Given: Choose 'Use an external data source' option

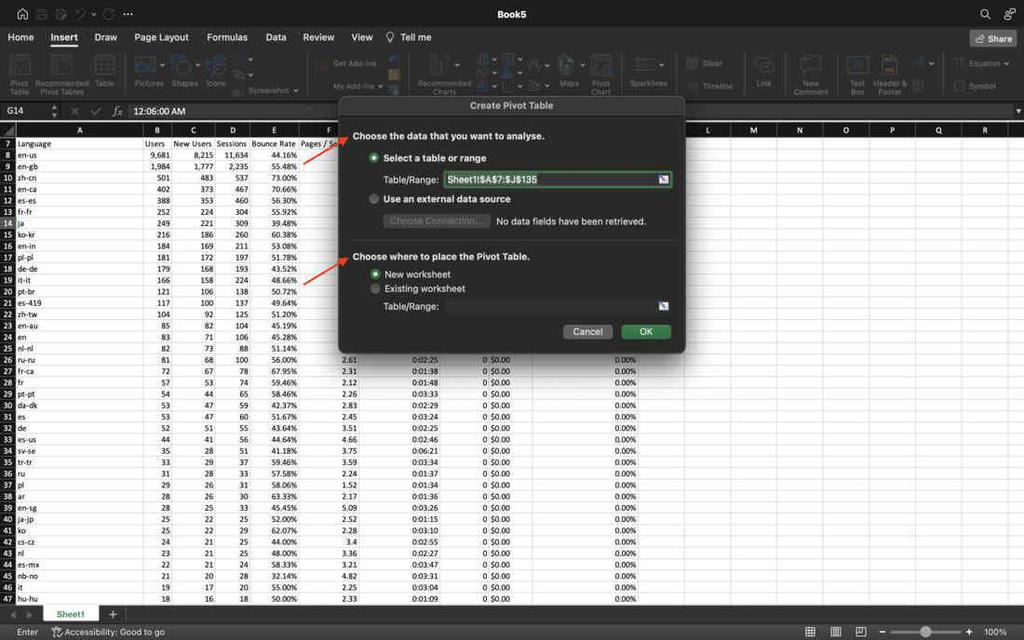Looking at the screenshot, I should [x=374, y=199].
